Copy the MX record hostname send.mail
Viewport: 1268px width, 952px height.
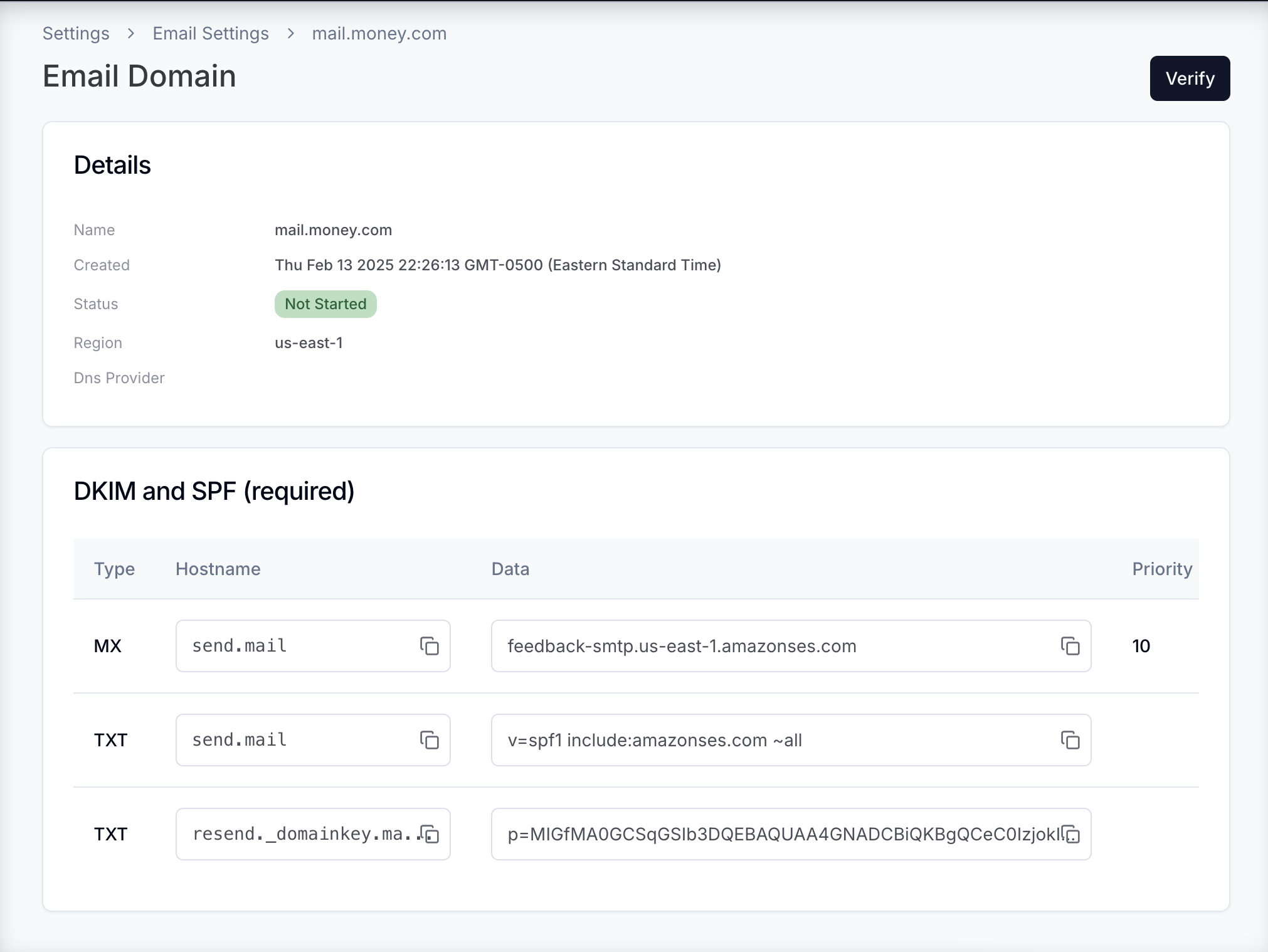(430, 646)
